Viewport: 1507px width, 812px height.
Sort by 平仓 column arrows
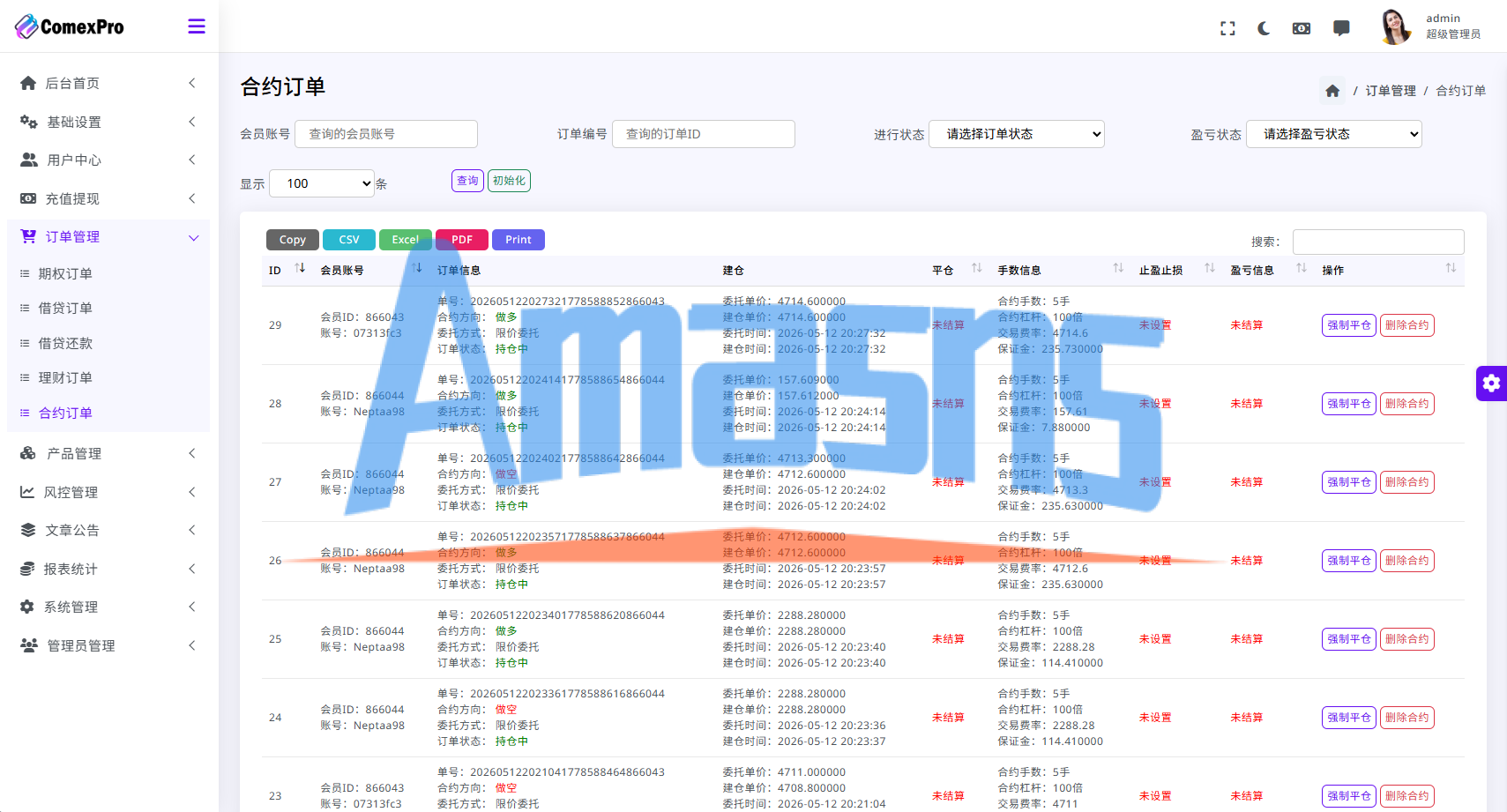[977, 268]
